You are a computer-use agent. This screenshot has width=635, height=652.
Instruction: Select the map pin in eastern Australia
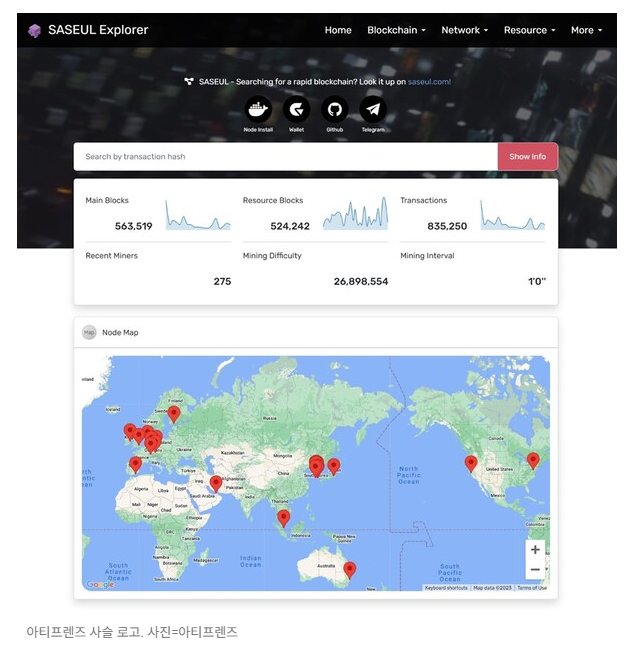pyautogui.click(x=350, y=570)
